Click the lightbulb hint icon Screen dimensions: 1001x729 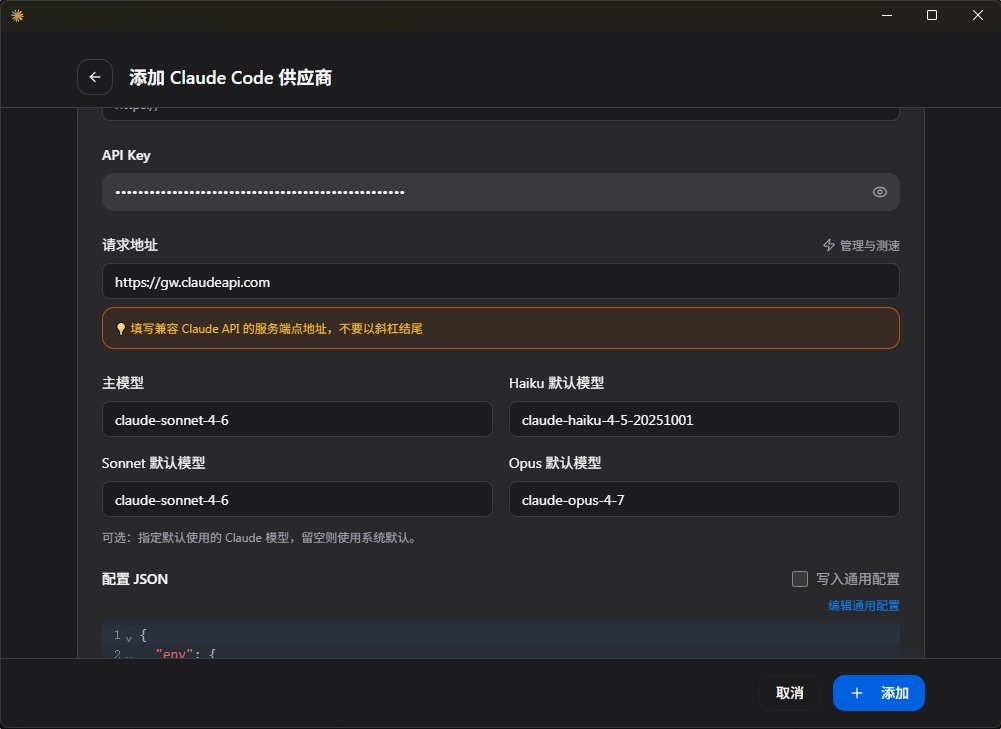tap(121, 329)
